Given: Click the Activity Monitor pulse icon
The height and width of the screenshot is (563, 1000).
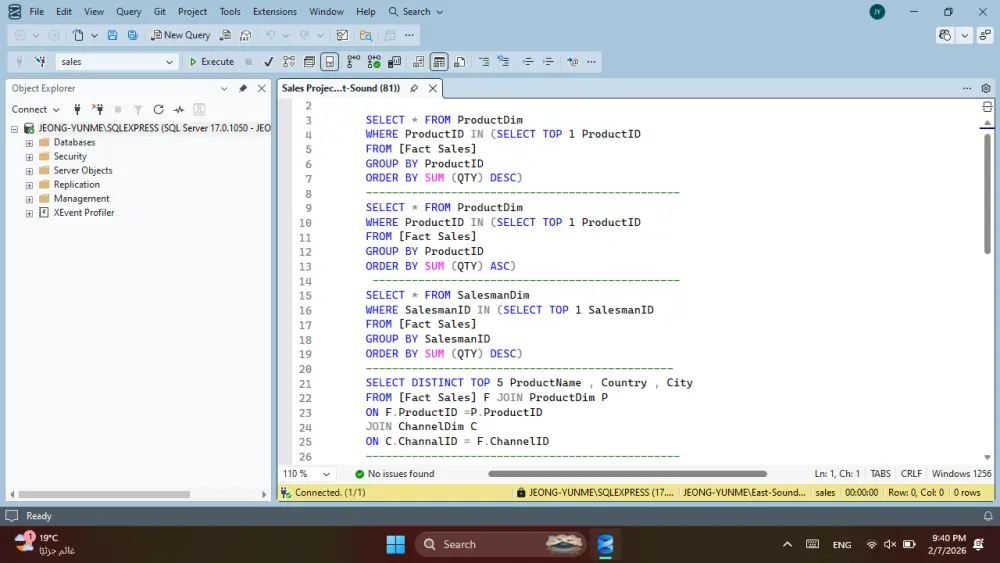Looking at the screenshot, I should pos(179,109).
